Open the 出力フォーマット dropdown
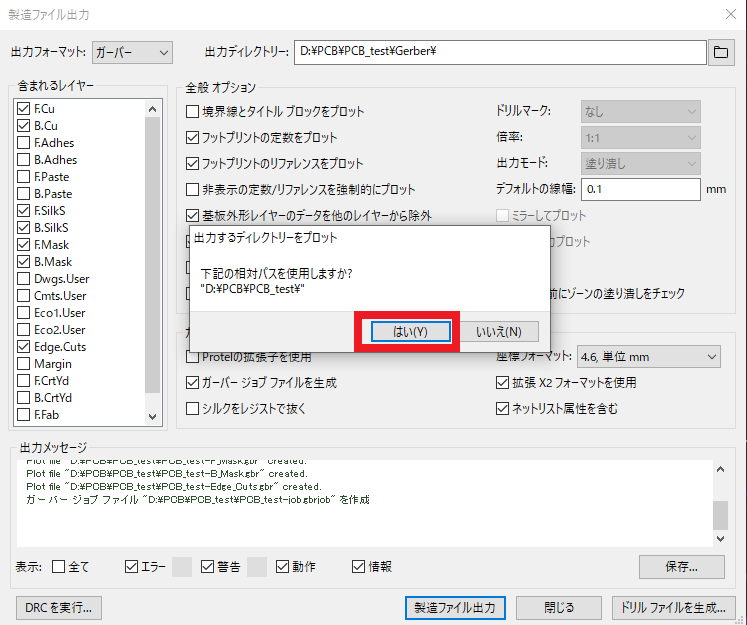Screen dimensions: 747x625 click(132, 52)
